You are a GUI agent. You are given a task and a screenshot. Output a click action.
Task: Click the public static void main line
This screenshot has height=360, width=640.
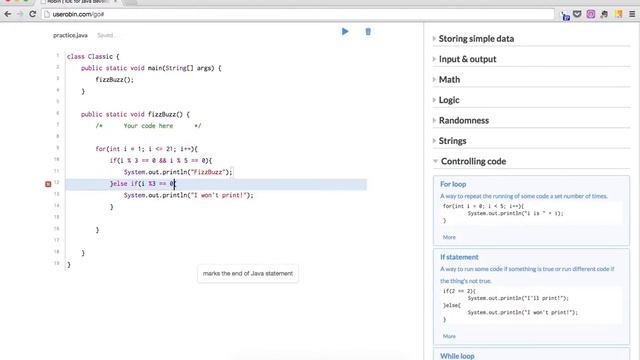tap(151, 68)
